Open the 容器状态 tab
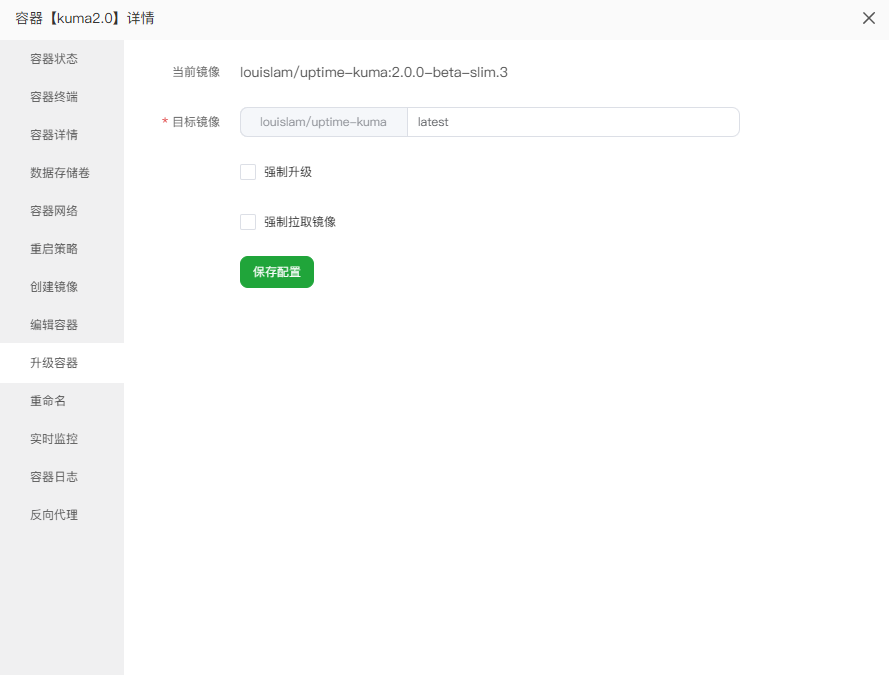889x675 pixels. click(54, 59)
